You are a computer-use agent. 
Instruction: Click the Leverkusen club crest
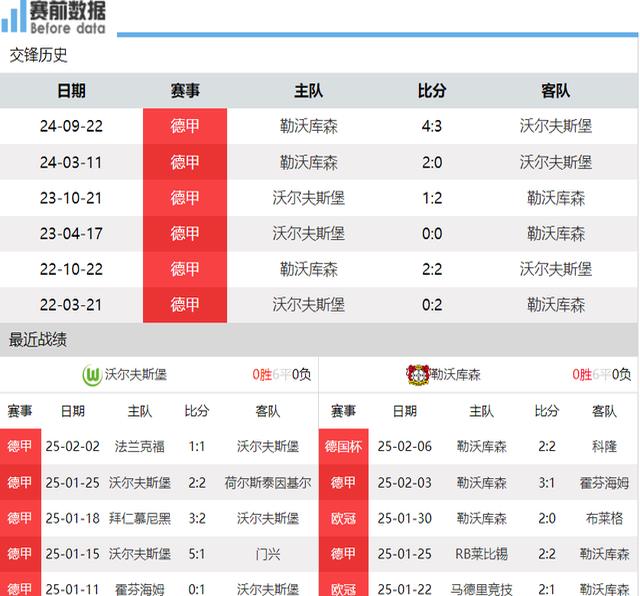[418, 374]
